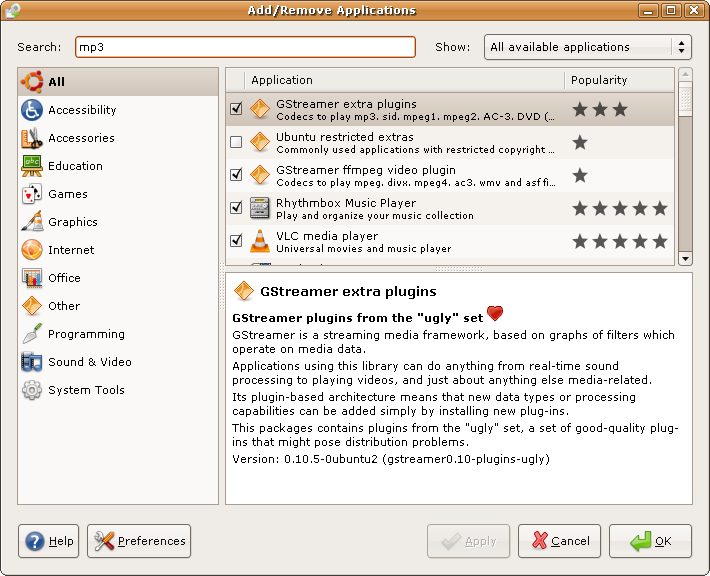Click the Games playing cards icon
The height and width of the screenshot is (576, 710).
[32, 194]
